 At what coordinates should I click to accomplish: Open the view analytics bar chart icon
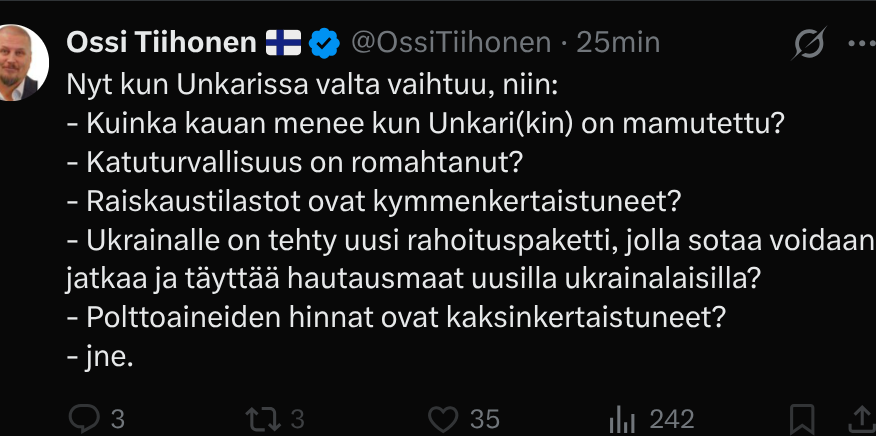point(623,417)
